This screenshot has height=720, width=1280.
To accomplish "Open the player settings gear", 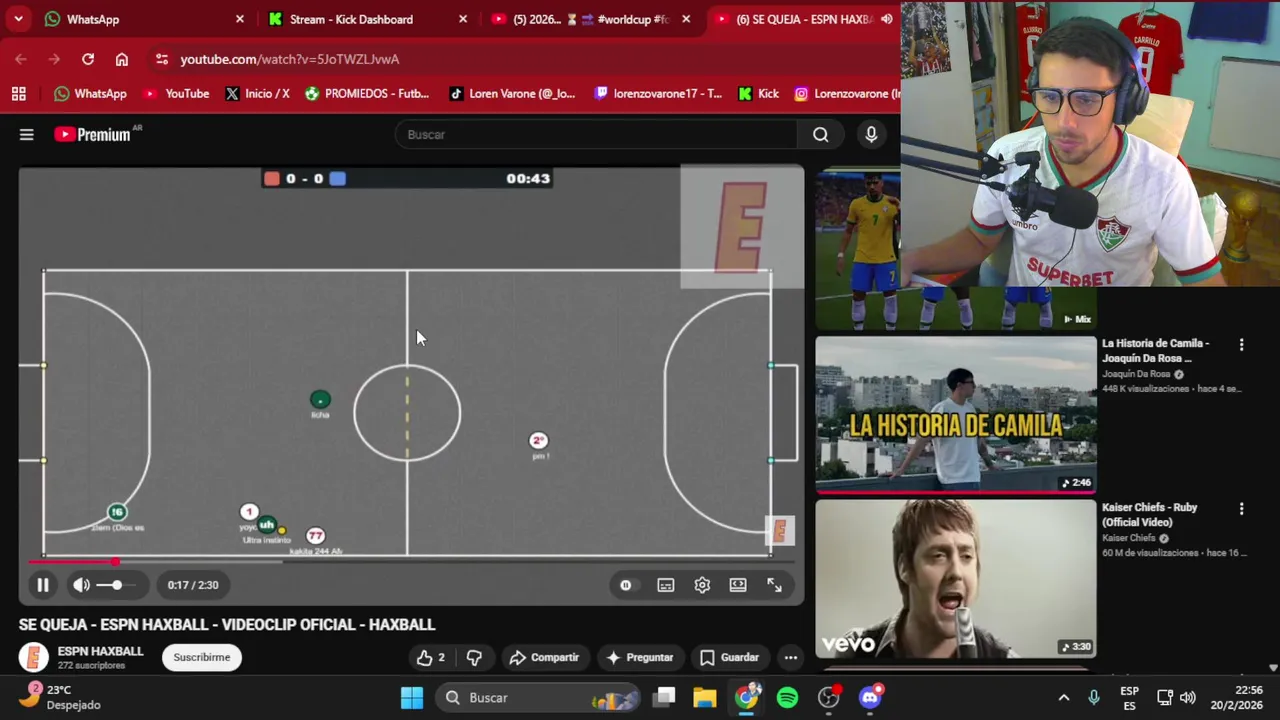I will click(702, 585).
